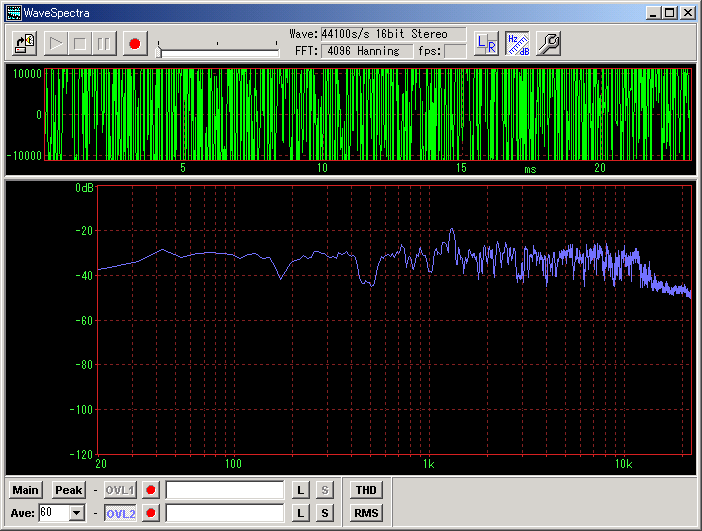Select the Main display button
This screenshot has height=531, width=702.
[x=26, y=490]
